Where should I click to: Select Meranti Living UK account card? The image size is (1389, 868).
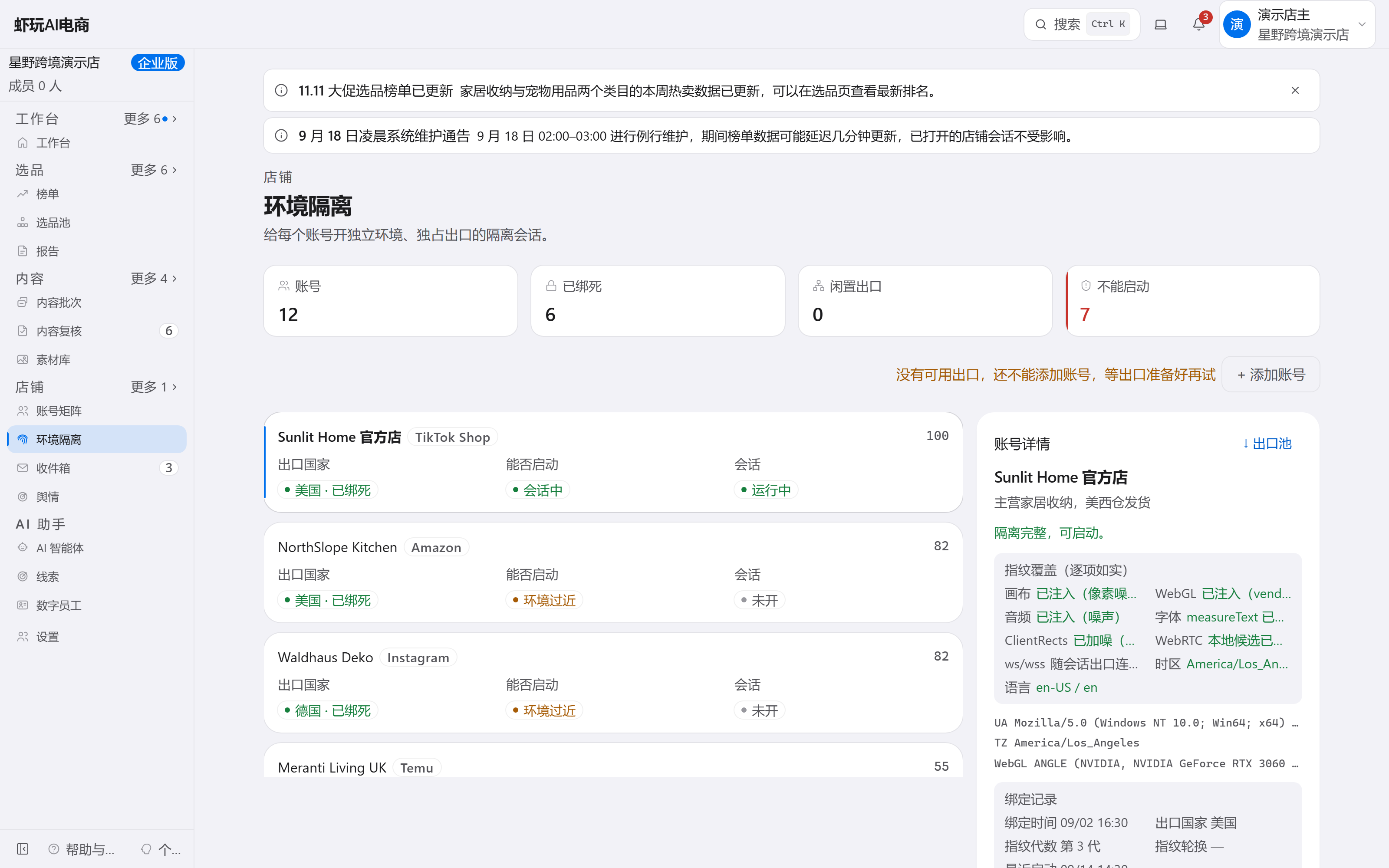[613, 760]
